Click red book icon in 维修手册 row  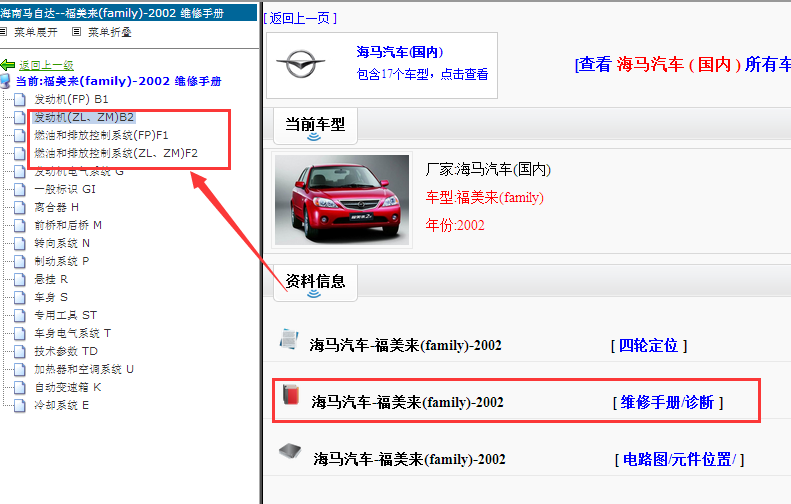[291, 394]
